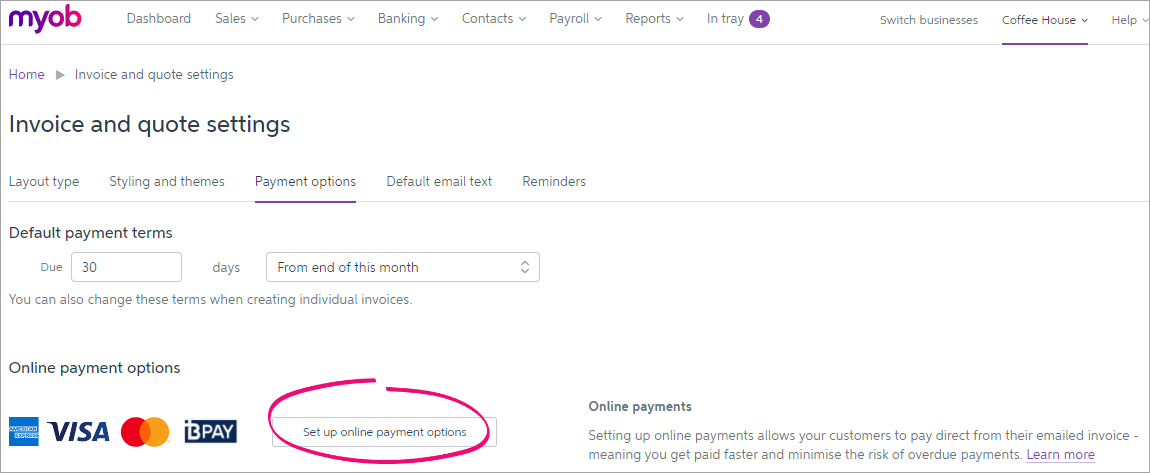Click Set up online payment options button
Viewport: 1150px width, 473px height.
pyautogui.click(x=384, y=432)
